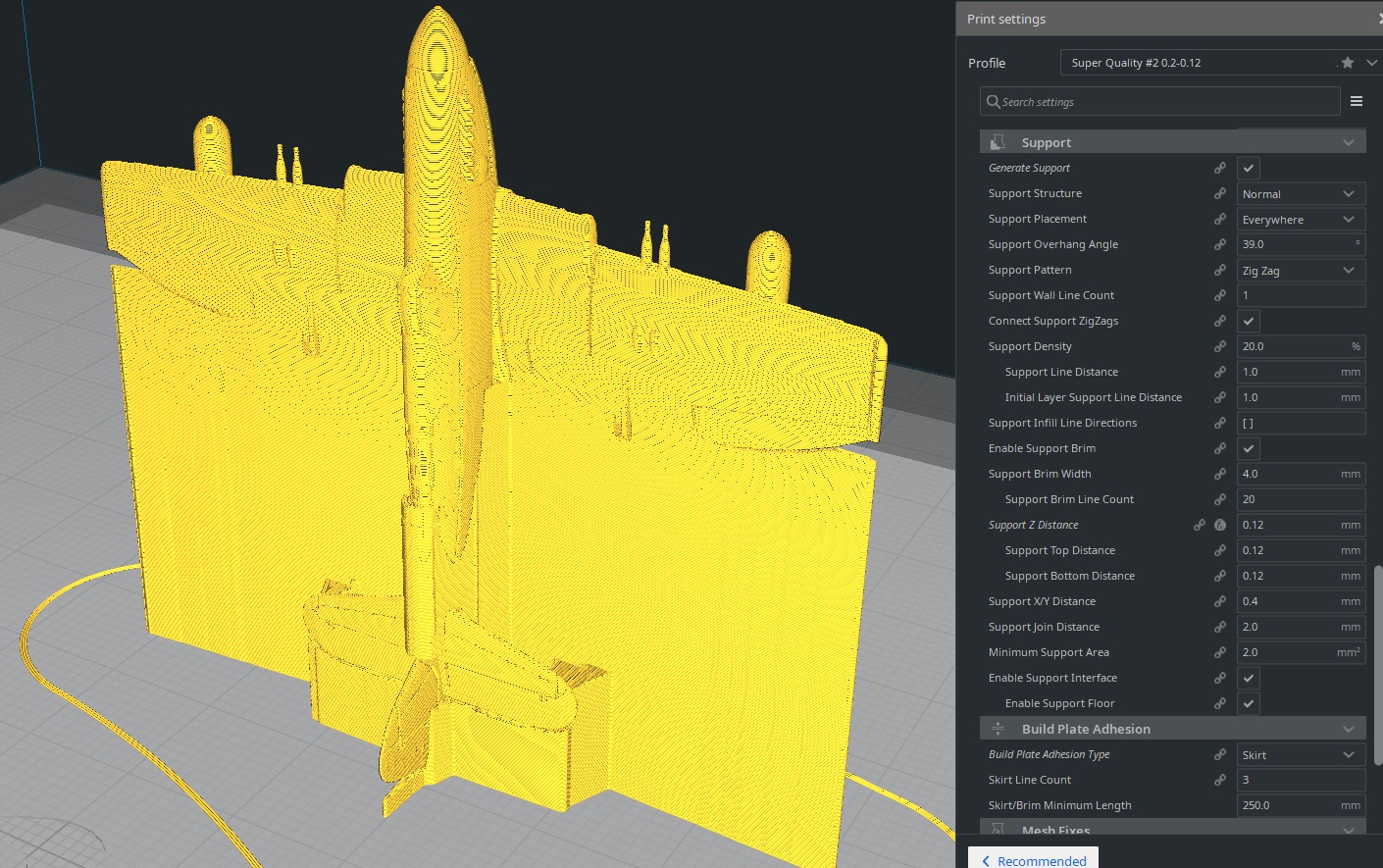Disable the Generate Support checkbox
This screenshot has height=868, width=1383.
(x=1248, y=167)
